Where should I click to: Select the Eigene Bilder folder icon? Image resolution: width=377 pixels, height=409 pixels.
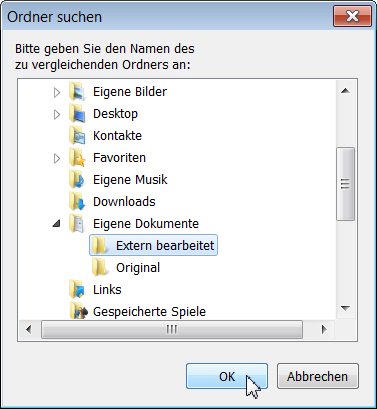[77, 92]
